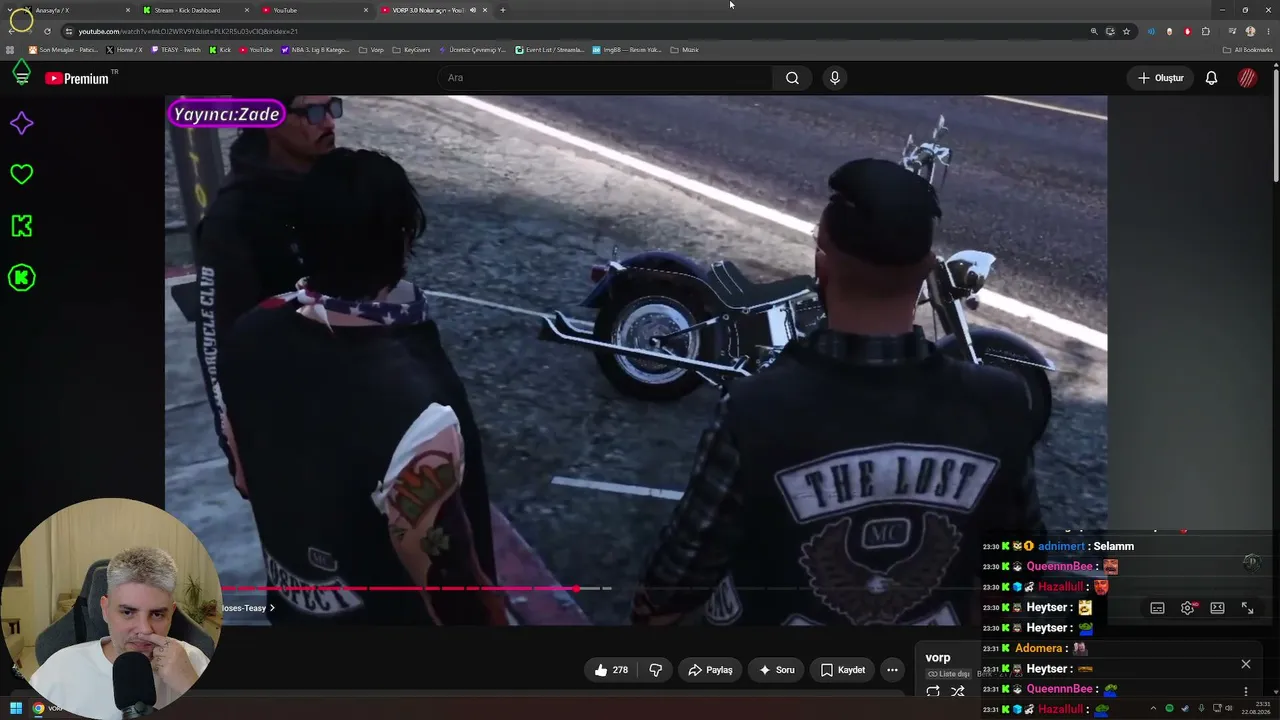This screenshot has width=1280, height=720.
Task: Mute the VORP 3.0 tab audio icon
Action: pyautogui.click(x=473, y=10)
